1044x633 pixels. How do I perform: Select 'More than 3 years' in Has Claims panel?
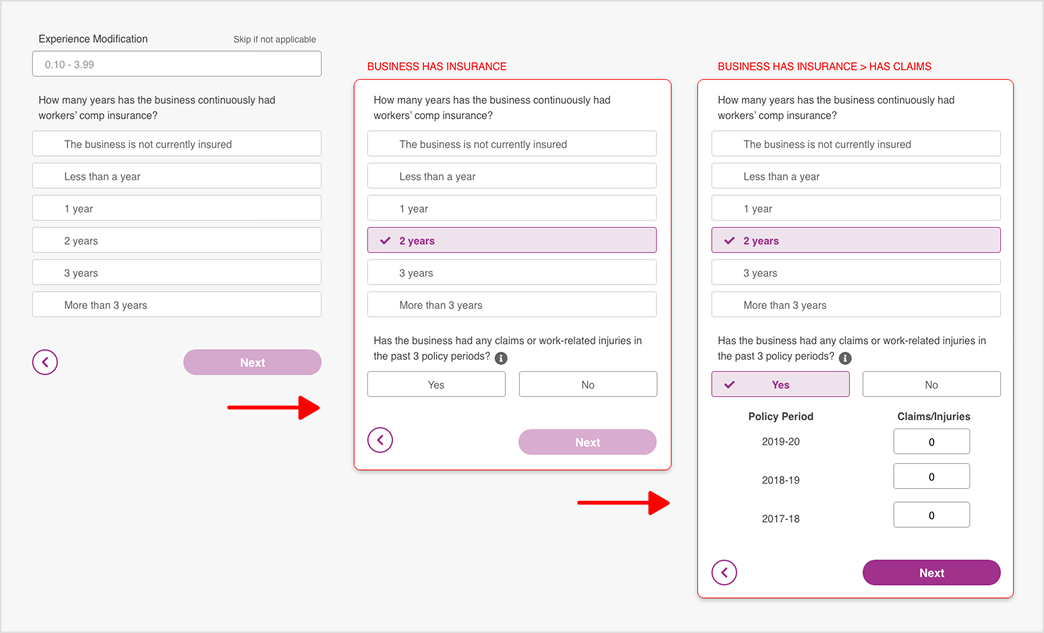tap(856, 305)
